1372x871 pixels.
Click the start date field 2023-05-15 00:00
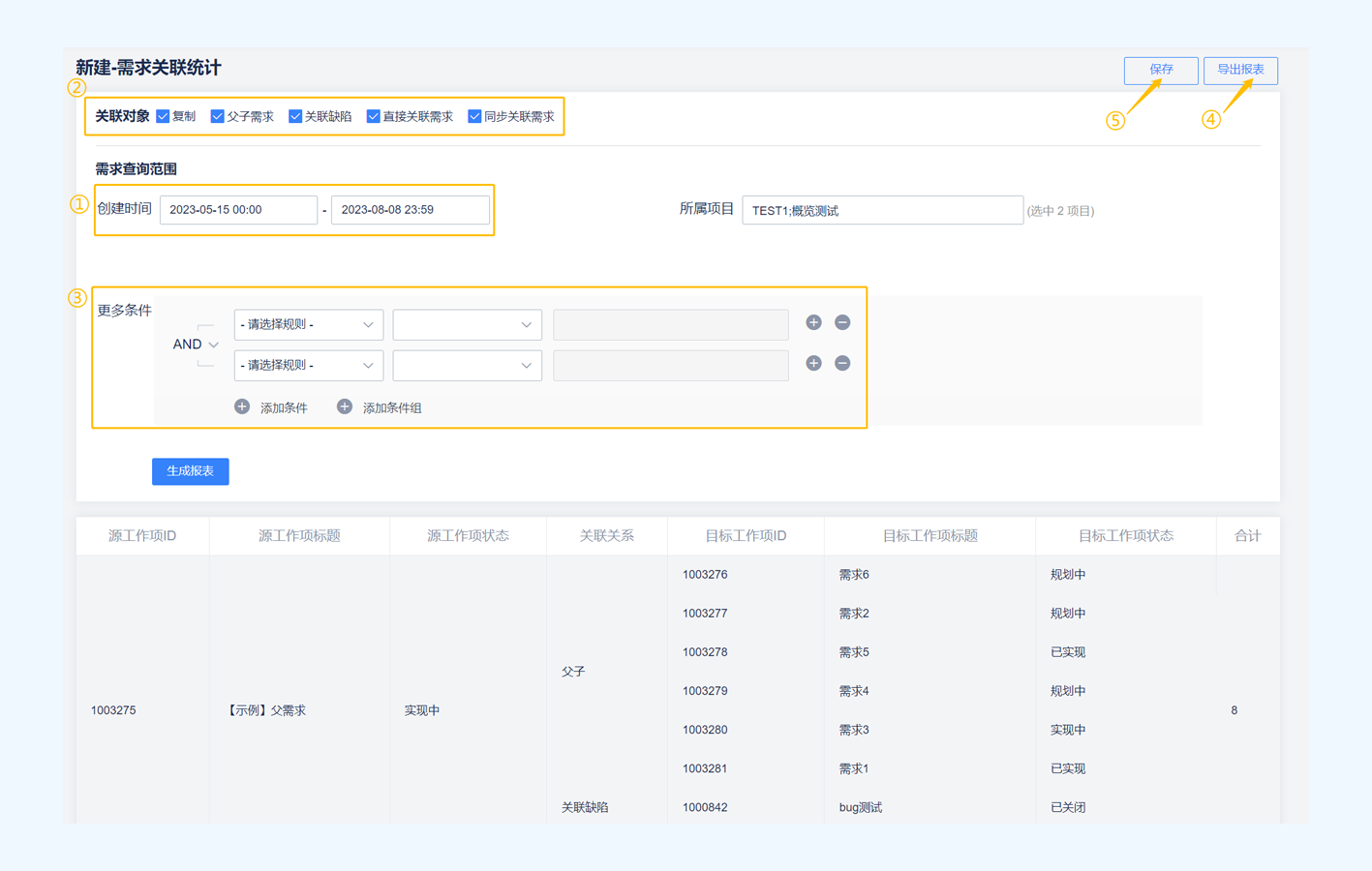click(238, 210)
